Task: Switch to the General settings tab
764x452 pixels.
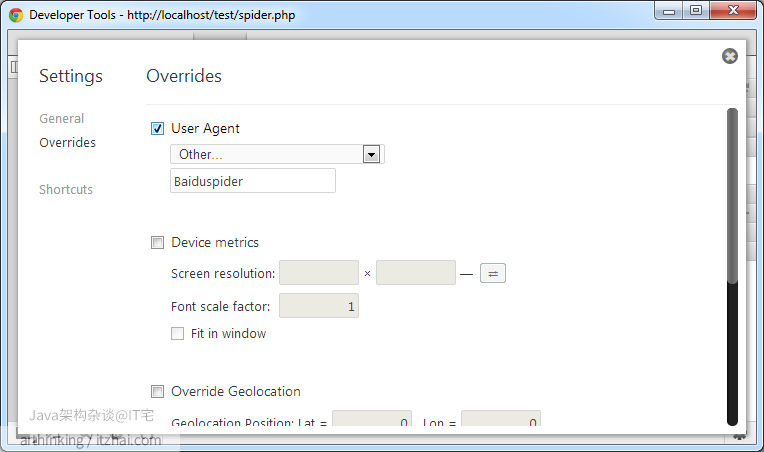Action: pos(61,119)
